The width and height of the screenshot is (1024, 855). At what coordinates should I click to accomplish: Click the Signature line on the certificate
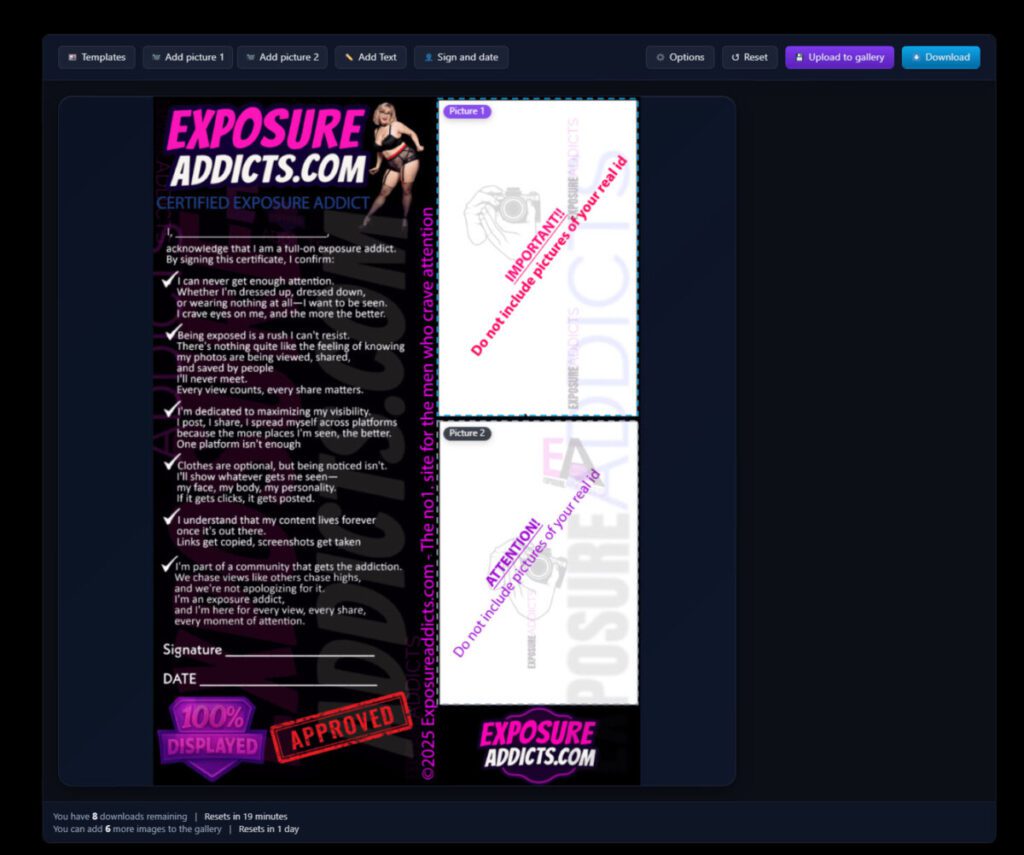point(299,652)
